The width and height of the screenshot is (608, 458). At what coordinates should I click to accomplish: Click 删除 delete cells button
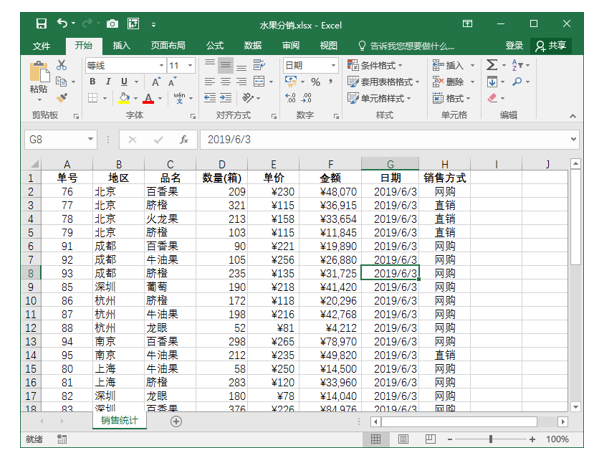pyautogui.click(x=454, y=82)
